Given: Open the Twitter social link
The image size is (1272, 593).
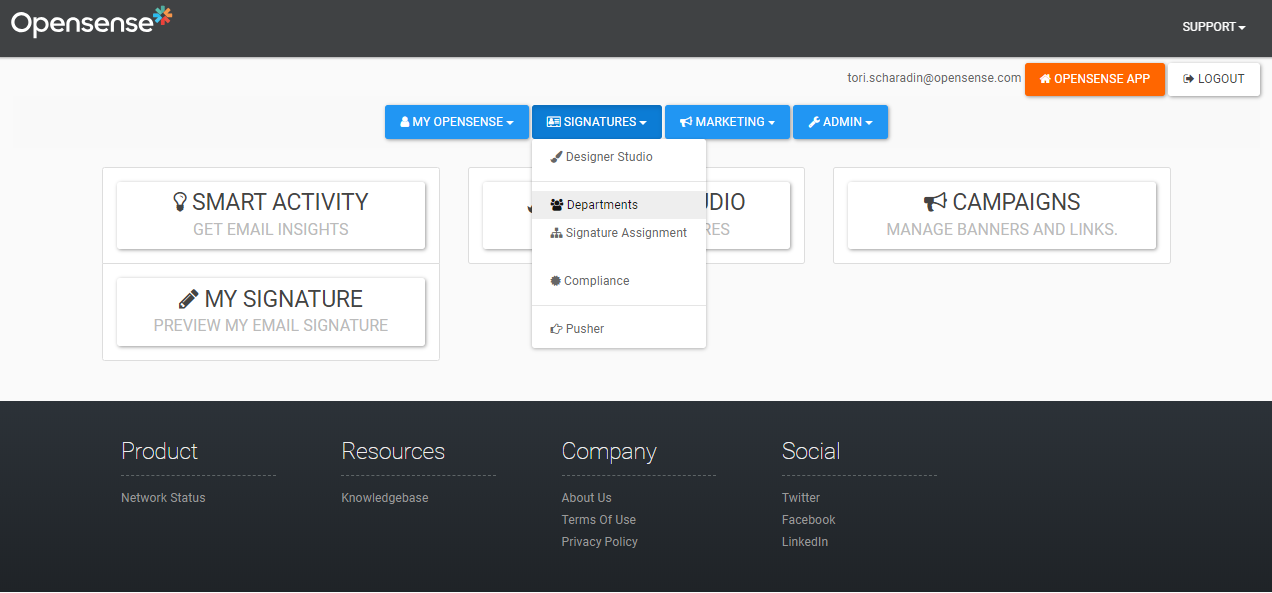Looking at the screenshot, I should click(x=801, y=498).
